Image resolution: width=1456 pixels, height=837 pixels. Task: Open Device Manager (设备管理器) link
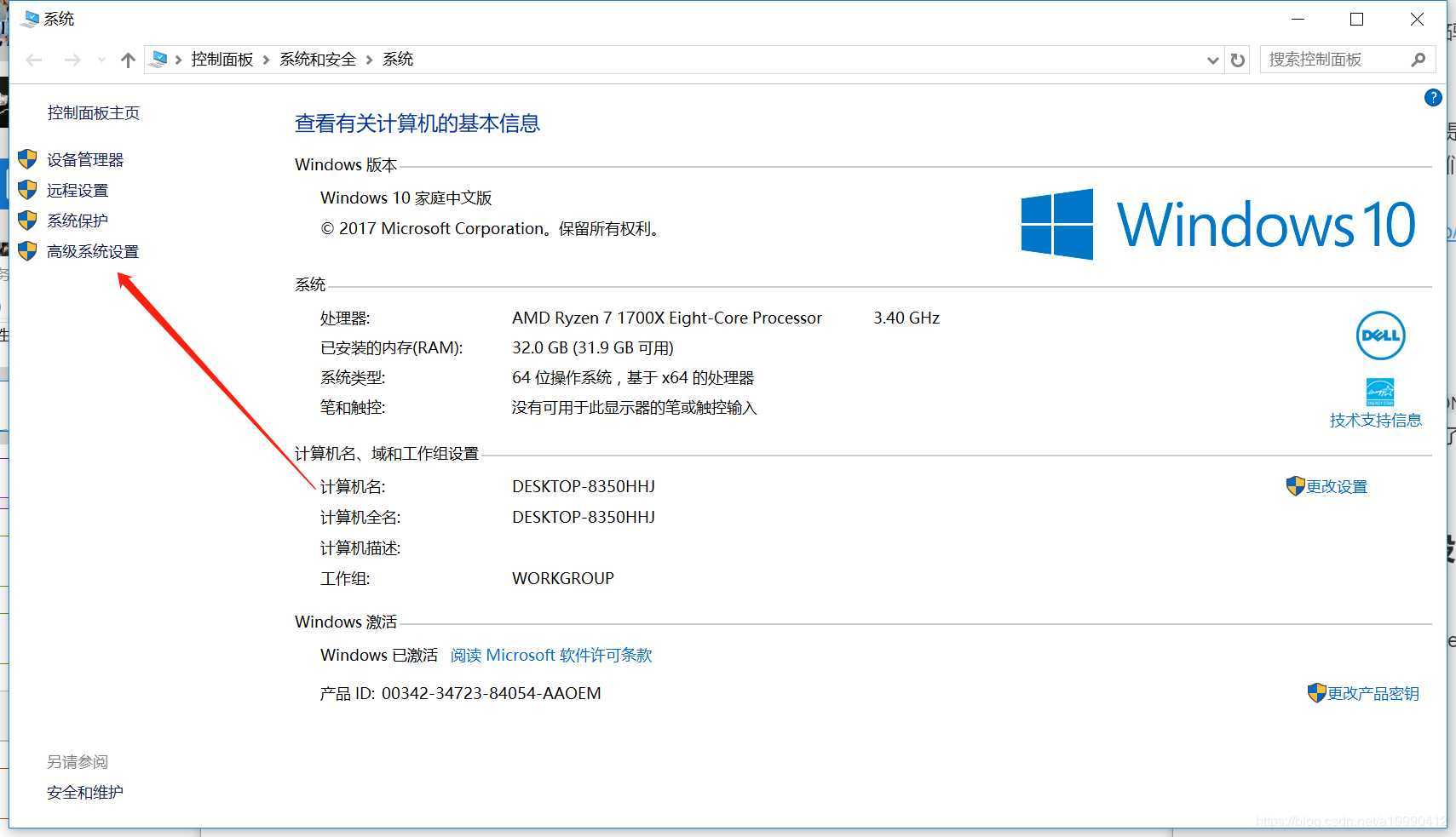[x=85, y=160]
